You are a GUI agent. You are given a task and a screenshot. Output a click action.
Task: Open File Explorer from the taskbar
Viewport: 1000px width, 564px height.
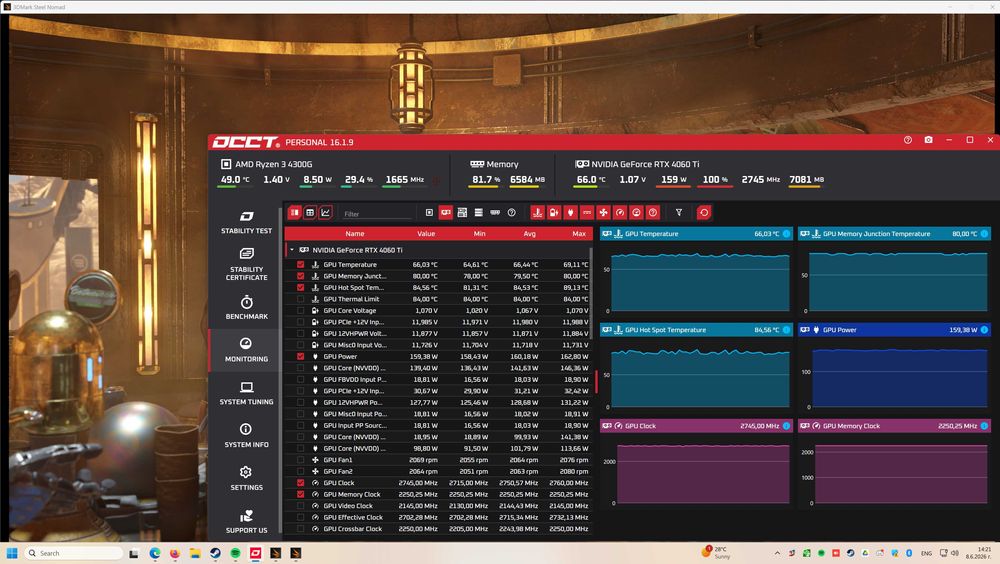pyautogui.click(x=195, y=553)
